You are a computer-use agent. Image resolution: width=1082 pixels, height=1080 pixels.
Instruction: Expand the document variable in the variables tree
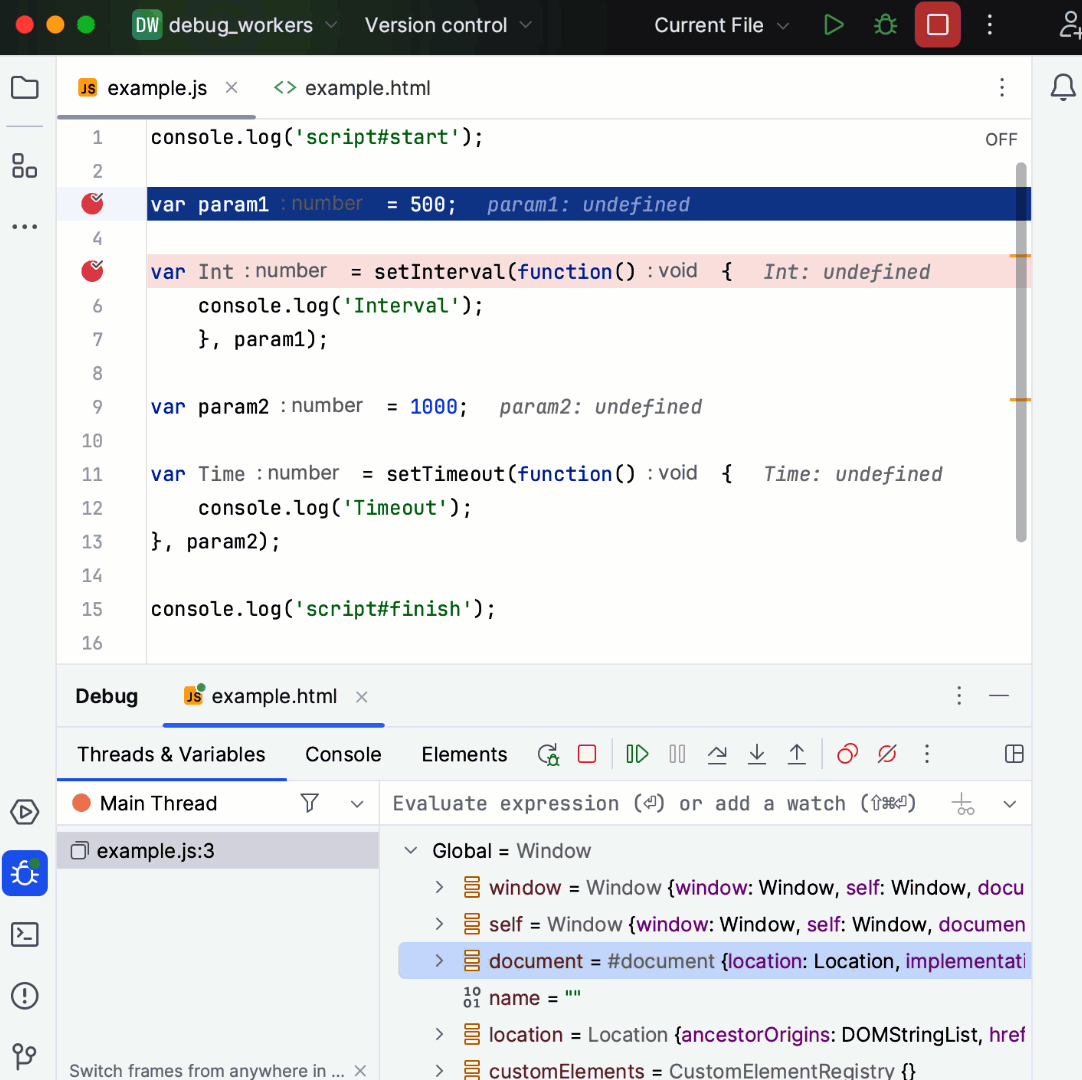tap(440, 961)
